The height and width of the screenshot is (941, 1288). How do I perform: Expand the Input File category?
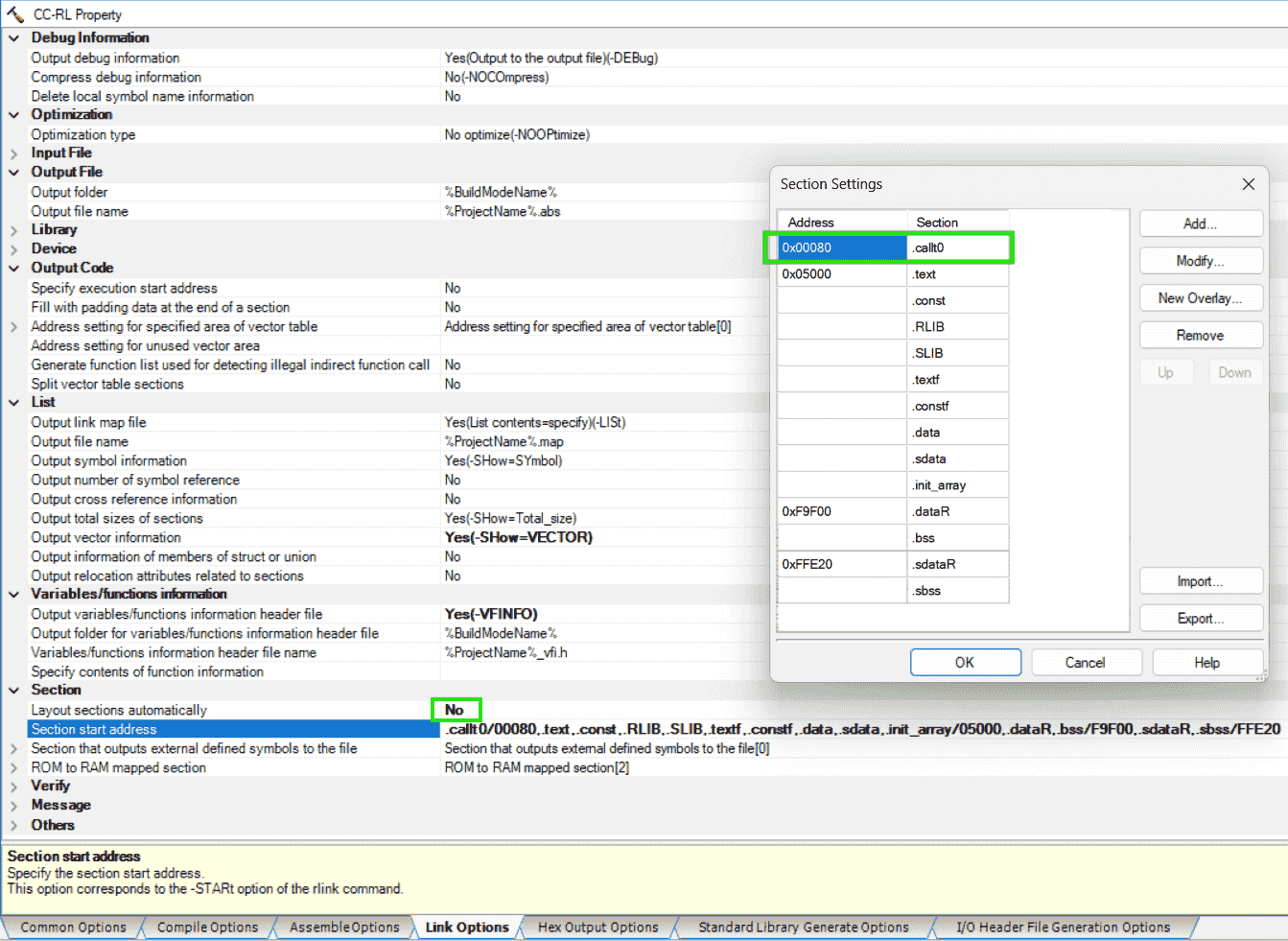pos(14,153)
